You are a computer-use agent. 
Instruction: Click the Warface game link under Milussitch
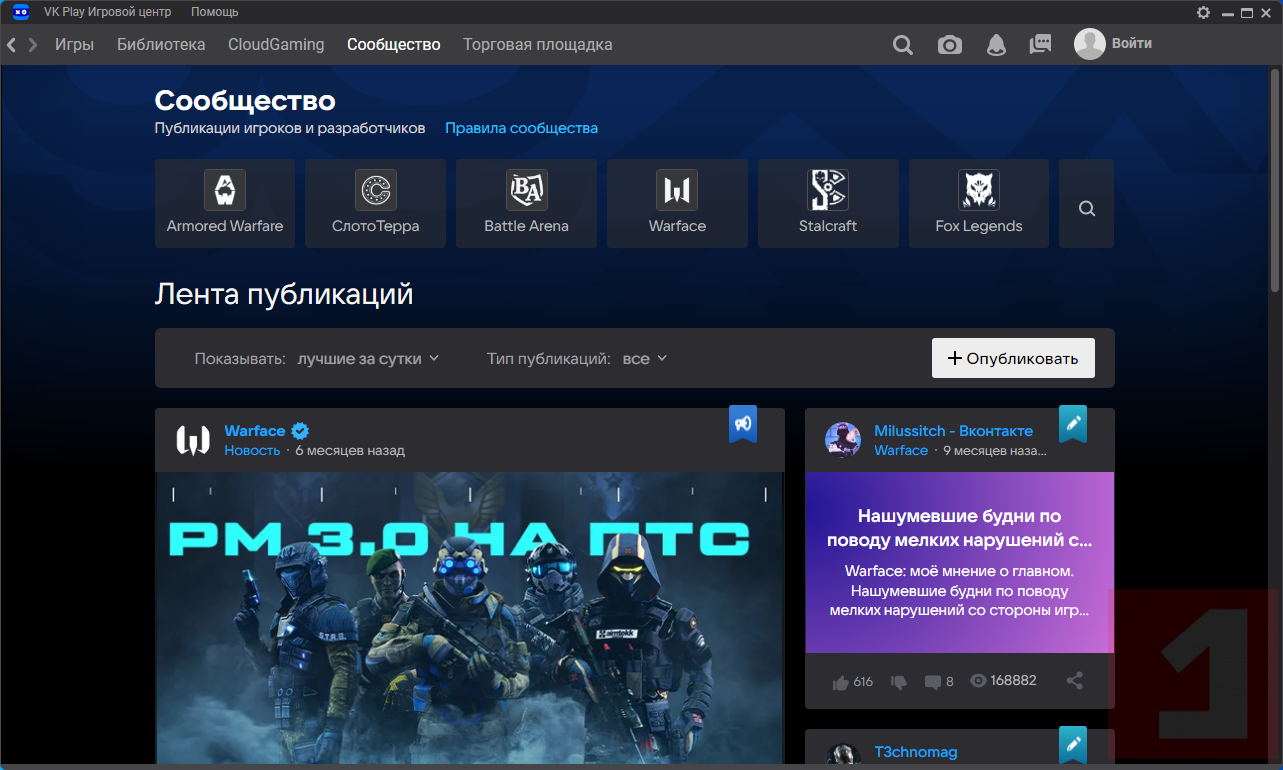[901, 451]
